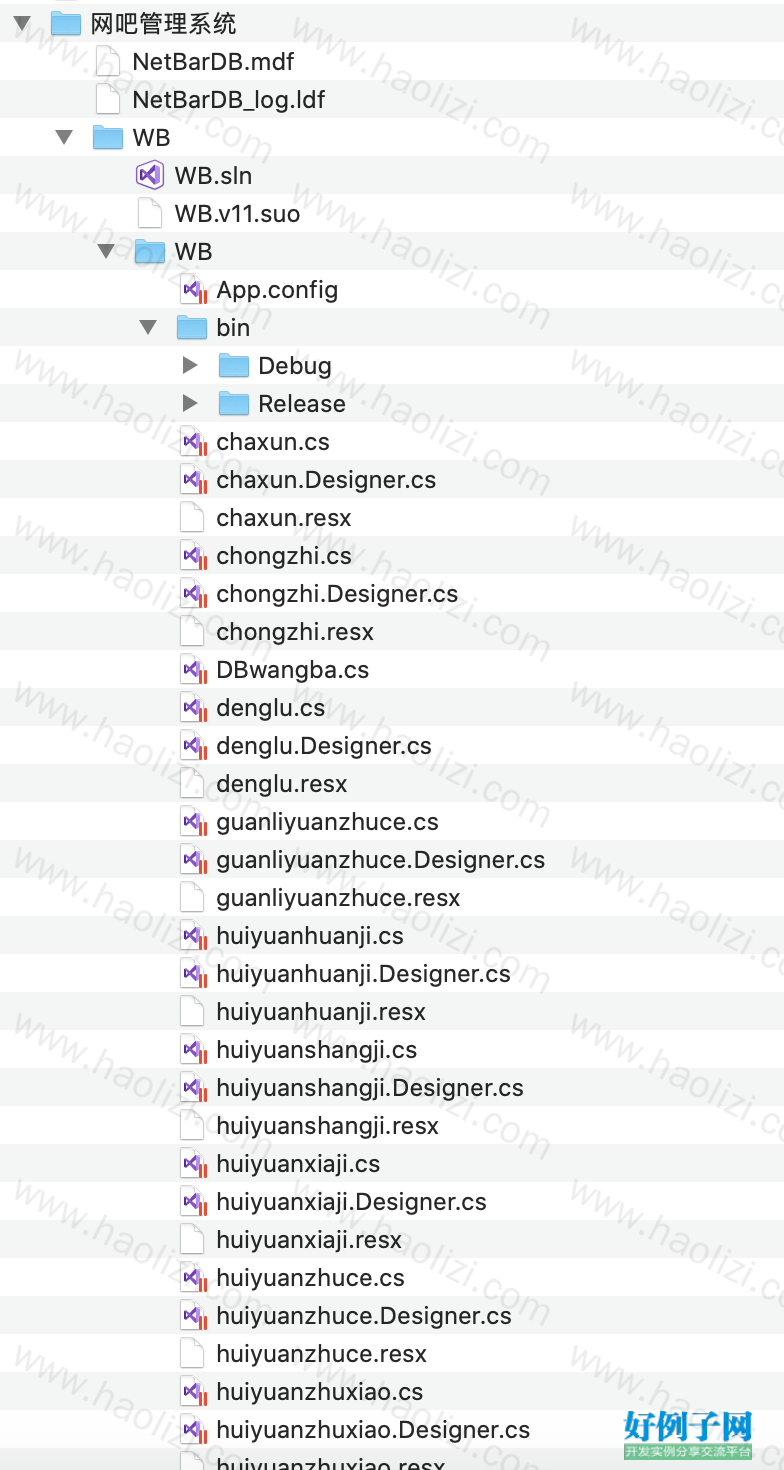Select the huiyuanshangji.resx file name

328,1126
